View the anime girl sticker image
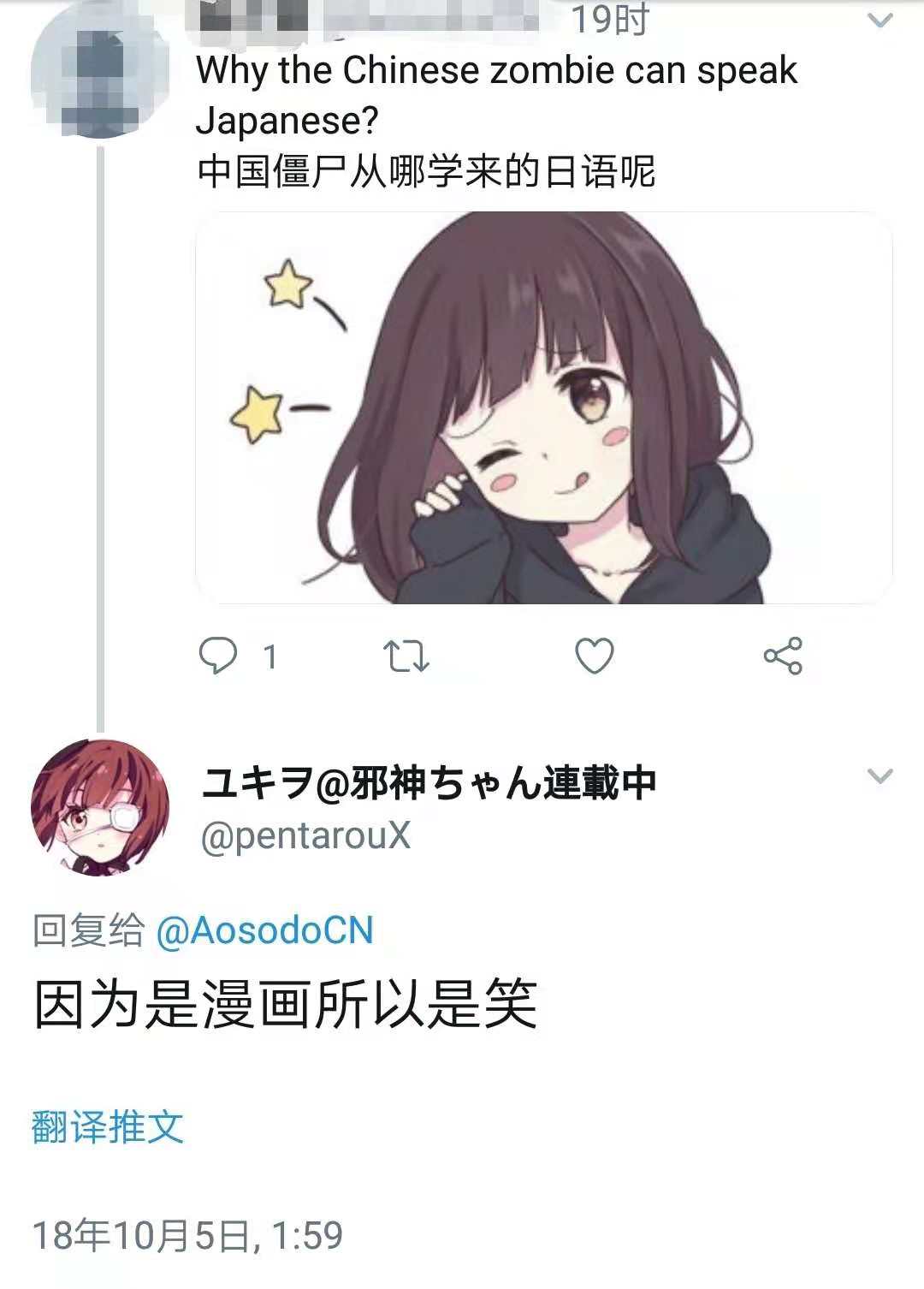The width and height of the screenshot is (924, 1289). coord(544,407)
